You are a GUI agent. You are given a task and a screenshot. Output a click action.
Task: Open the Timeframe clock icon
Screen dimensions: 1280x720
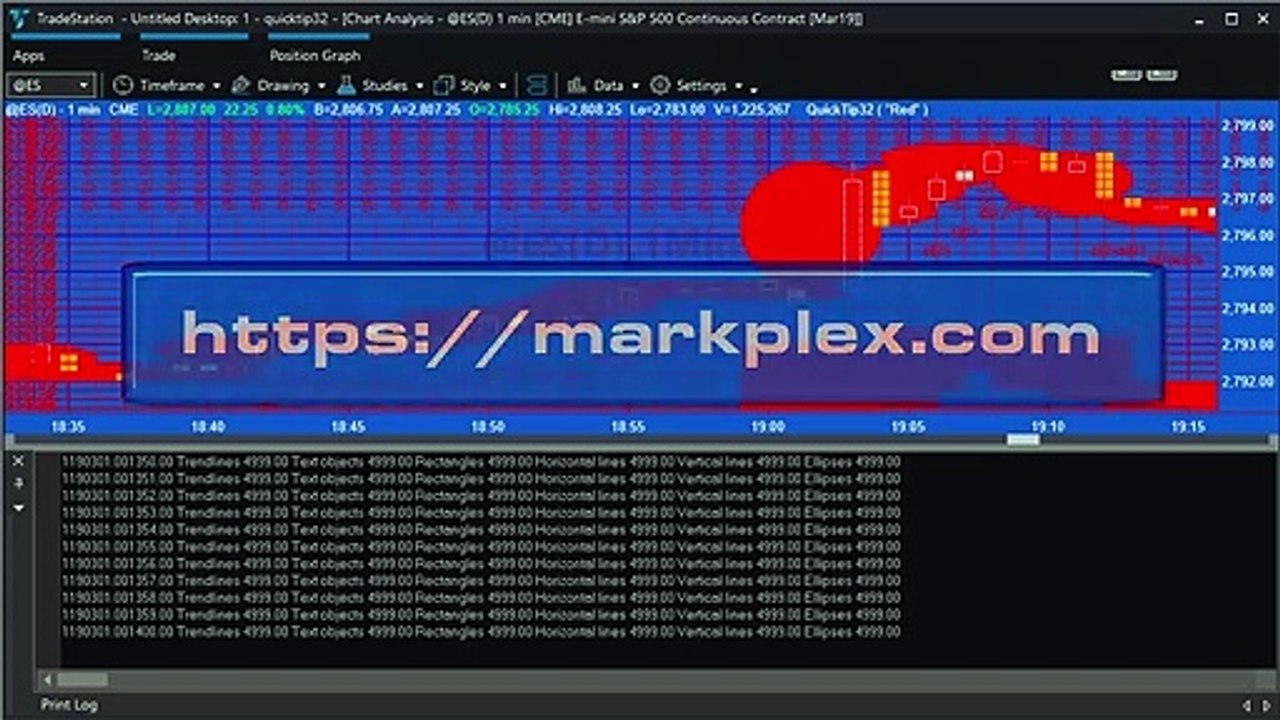point(123,85)
